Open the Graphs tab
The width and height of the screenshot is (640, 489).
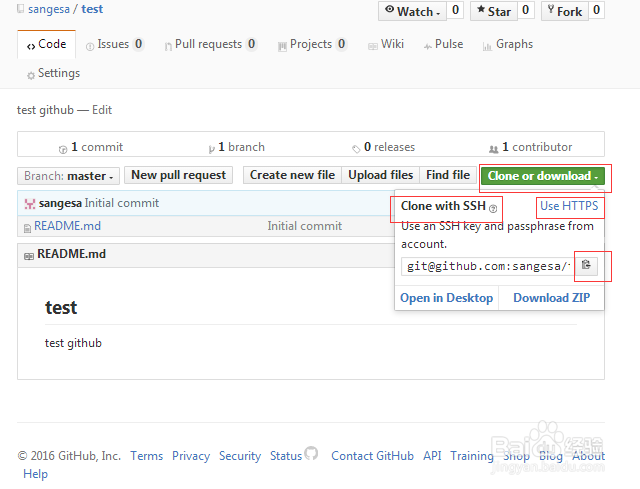click(x=508, y=44)
